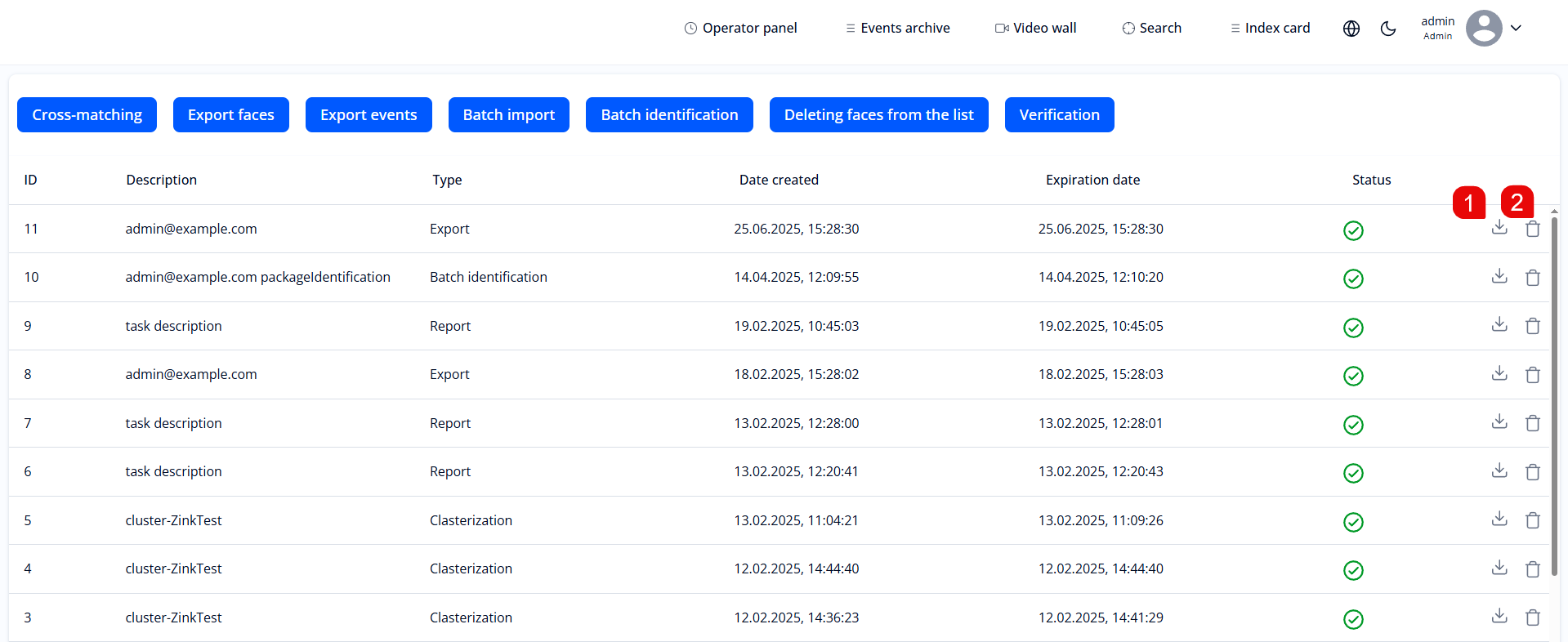Delete task ID 3 using trash icon
This screenshot has height=642, width=1568.
coord(1532,617)
